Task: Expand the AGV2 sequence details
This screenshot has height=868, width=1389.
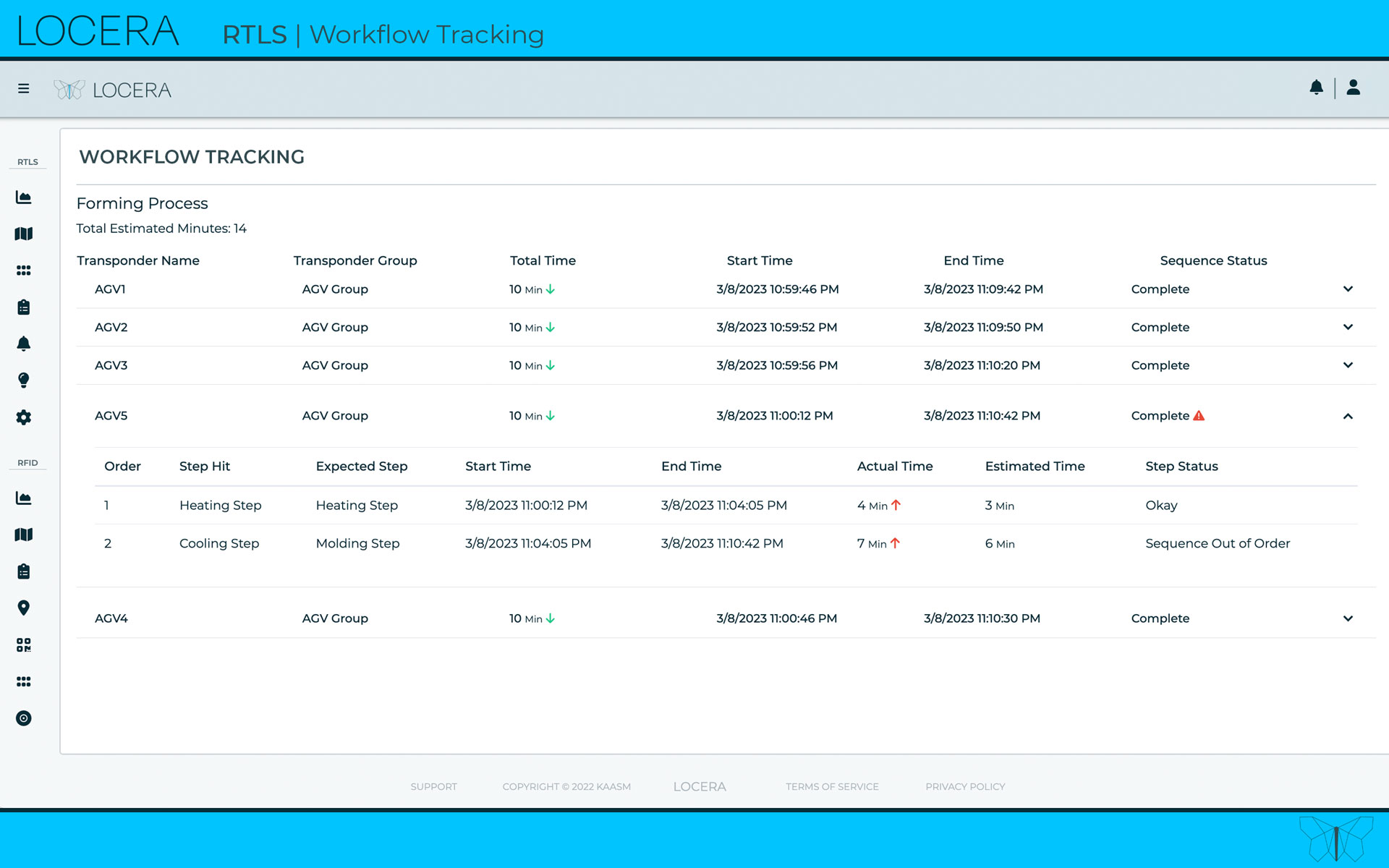Action: [1348, 327]
